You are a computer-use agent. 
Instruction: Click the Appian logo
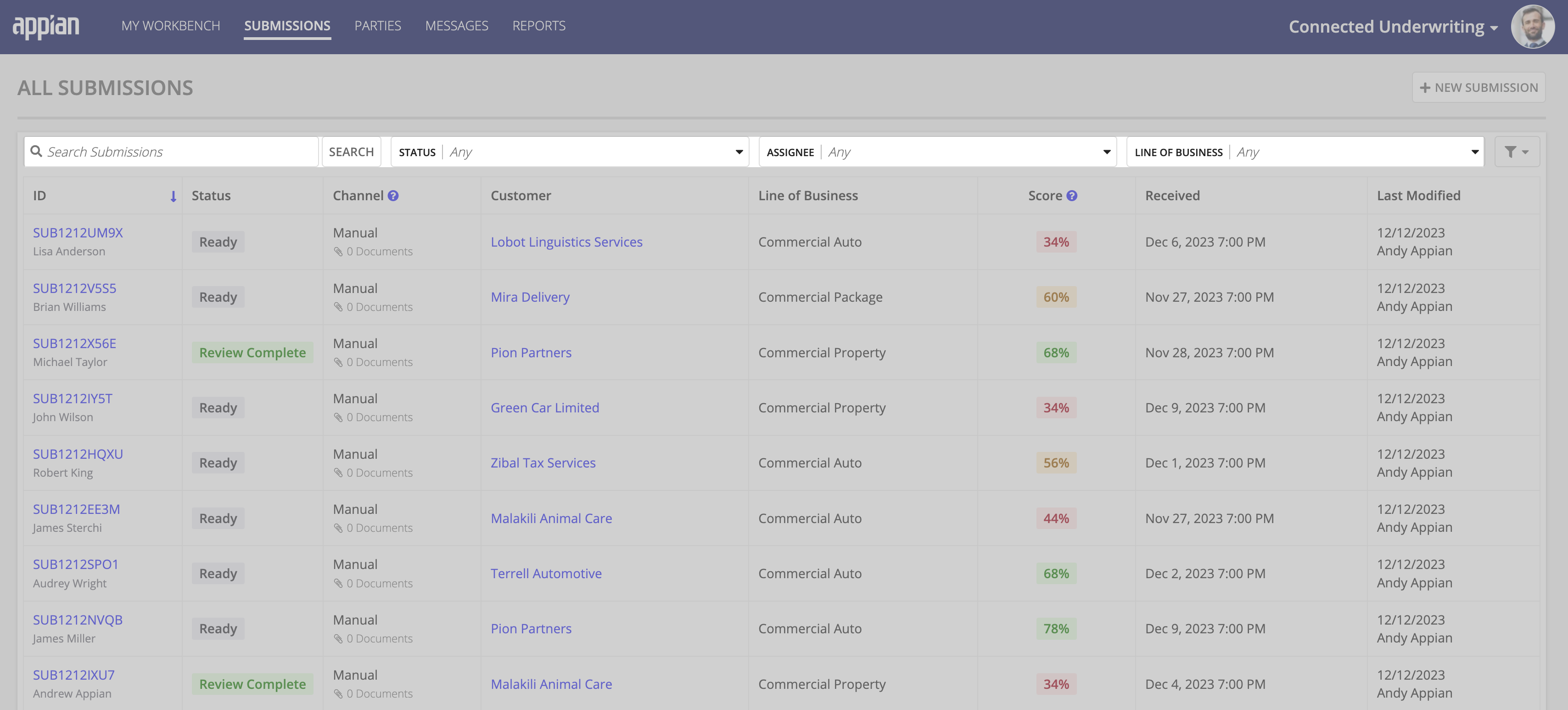click(47, 26)
